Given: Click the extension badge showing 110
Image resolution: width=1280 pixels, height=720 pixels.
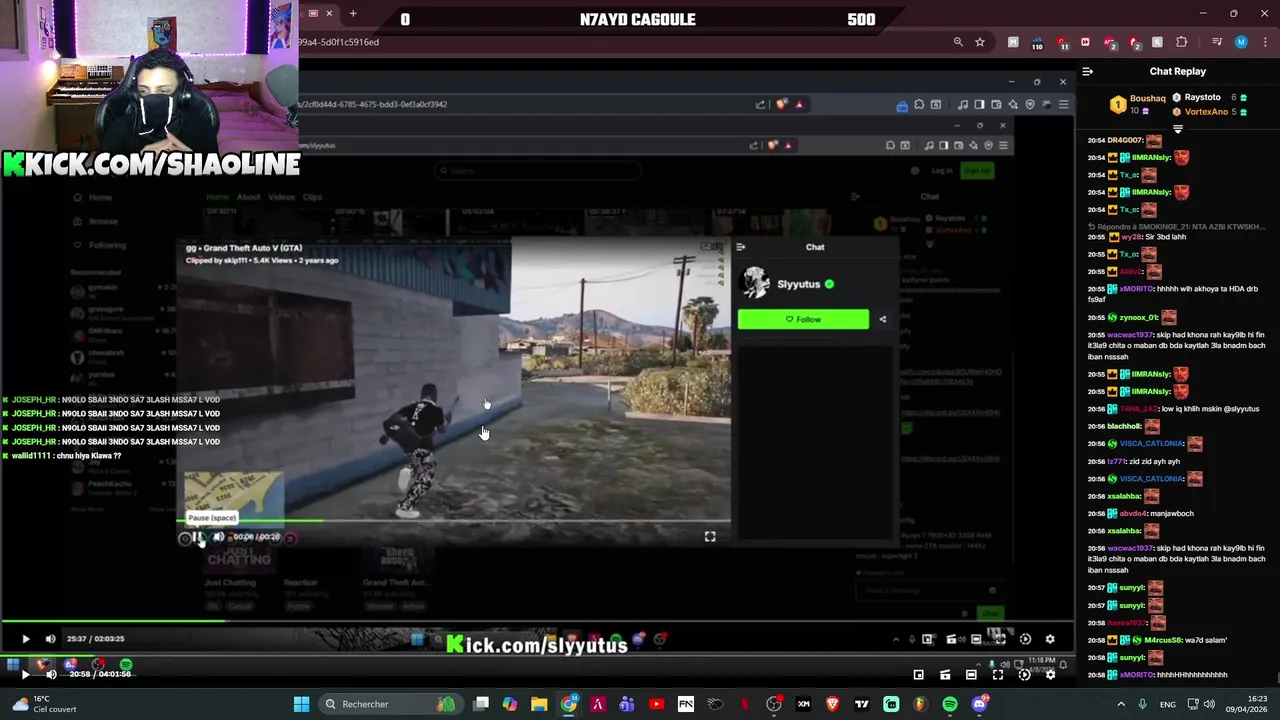Looking at the screenshot, I should (x=1037, y=43).
